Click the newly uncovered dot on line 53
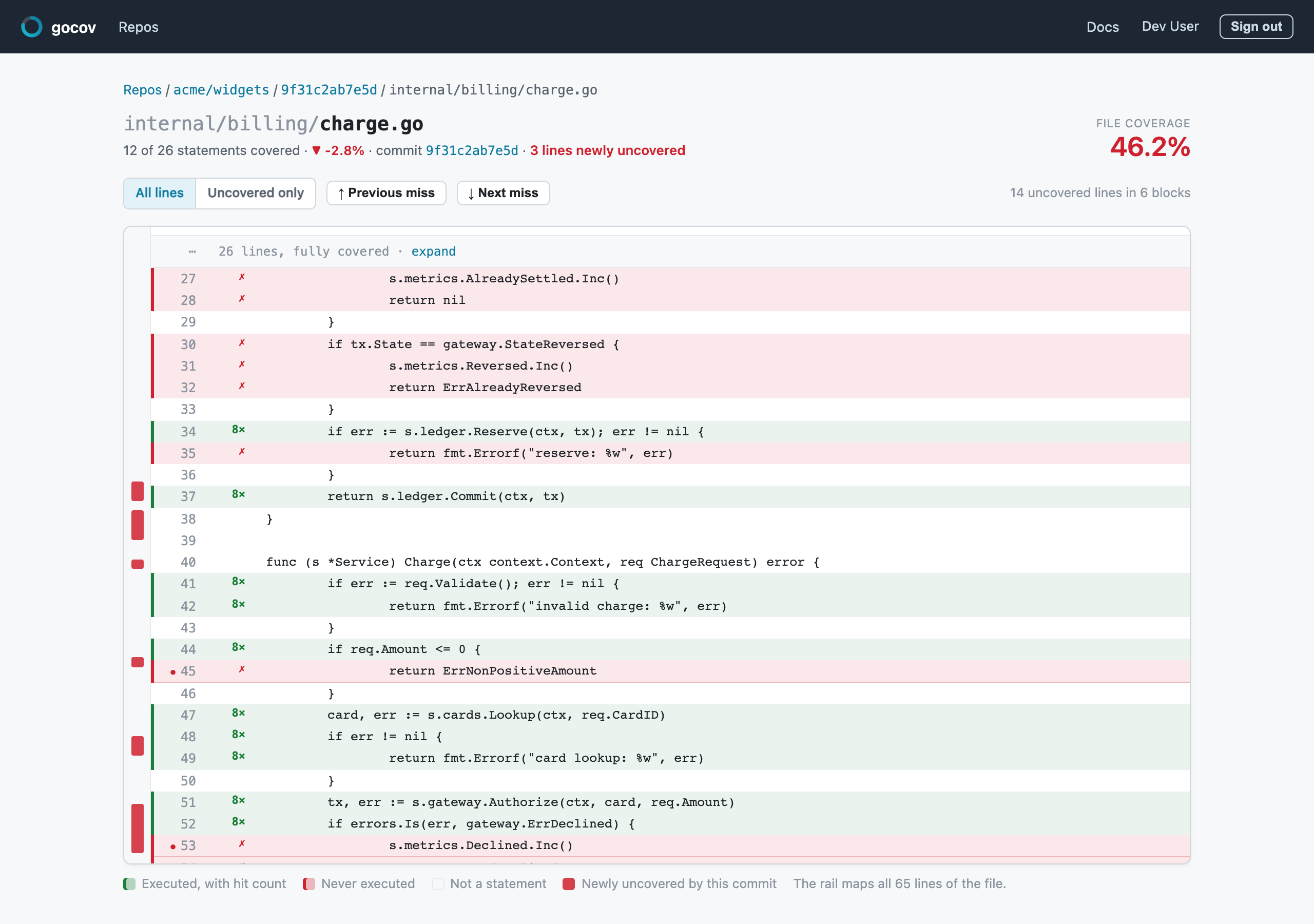 pos(173,848)
